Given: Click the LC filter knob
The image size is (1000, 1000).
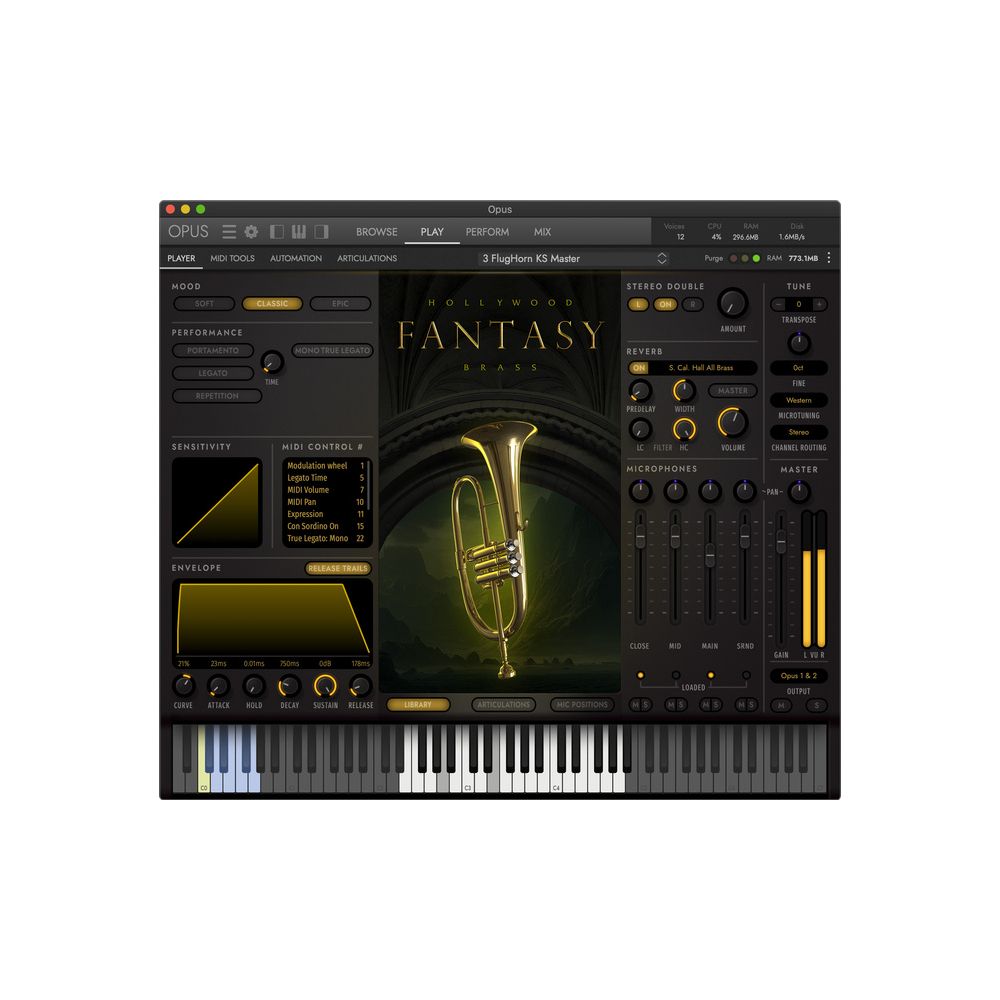Looking at the screenshot, I should [640, 429].
